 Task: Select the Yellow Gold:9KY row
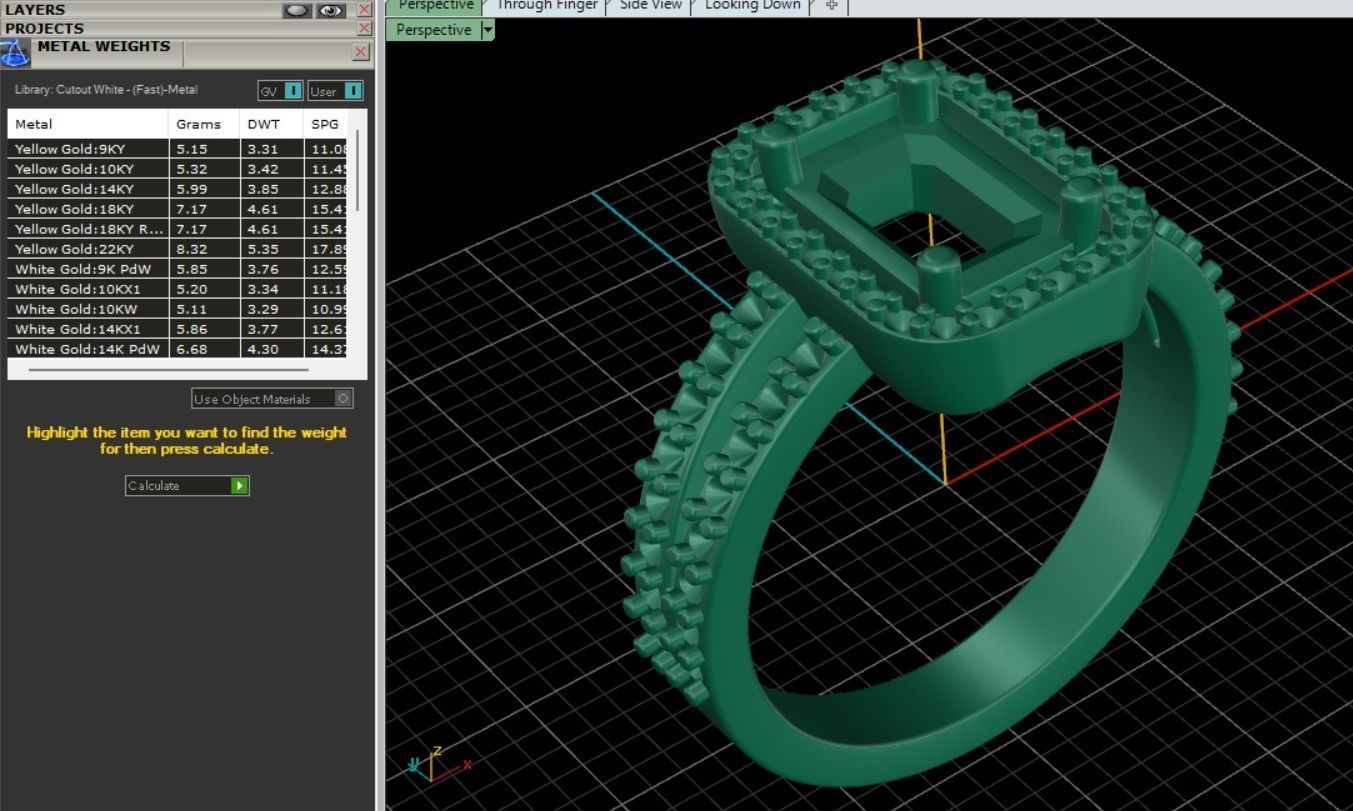[x=177, y=149]
